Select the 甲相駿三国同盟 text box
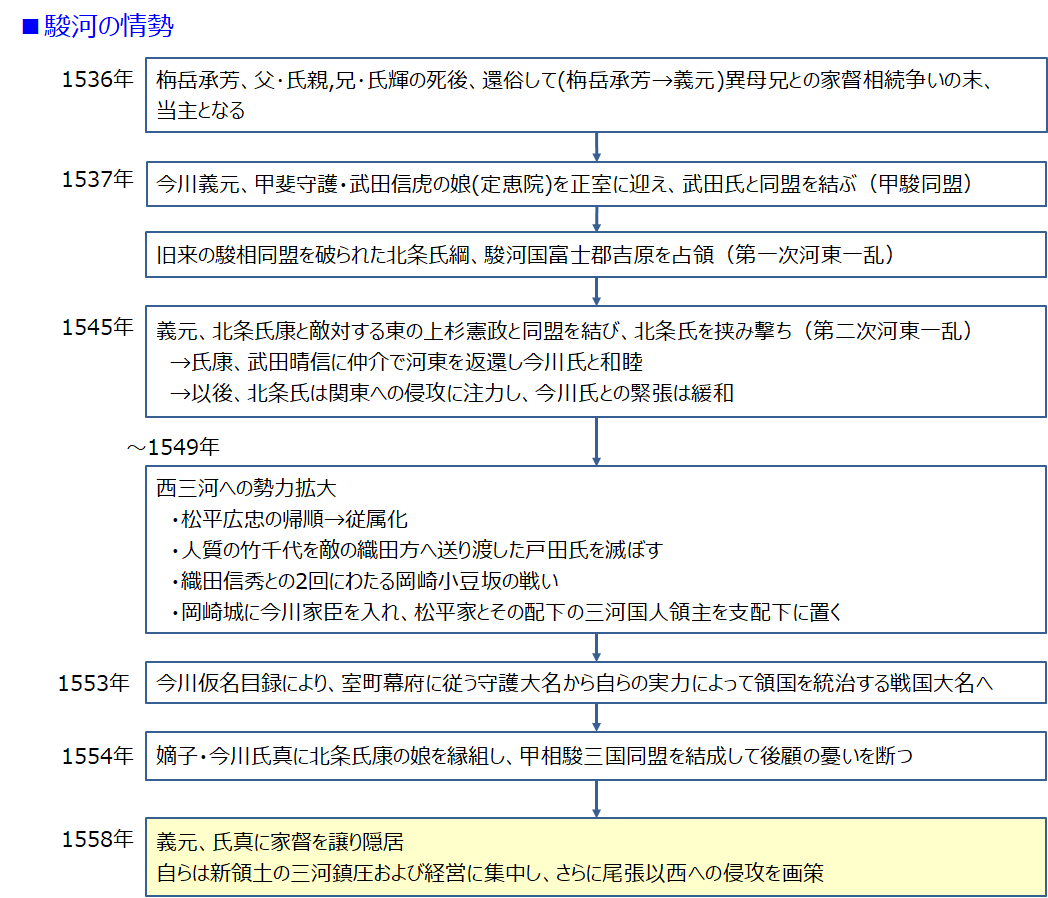Viewport: 1048px width, 898px height. [596, 756]
